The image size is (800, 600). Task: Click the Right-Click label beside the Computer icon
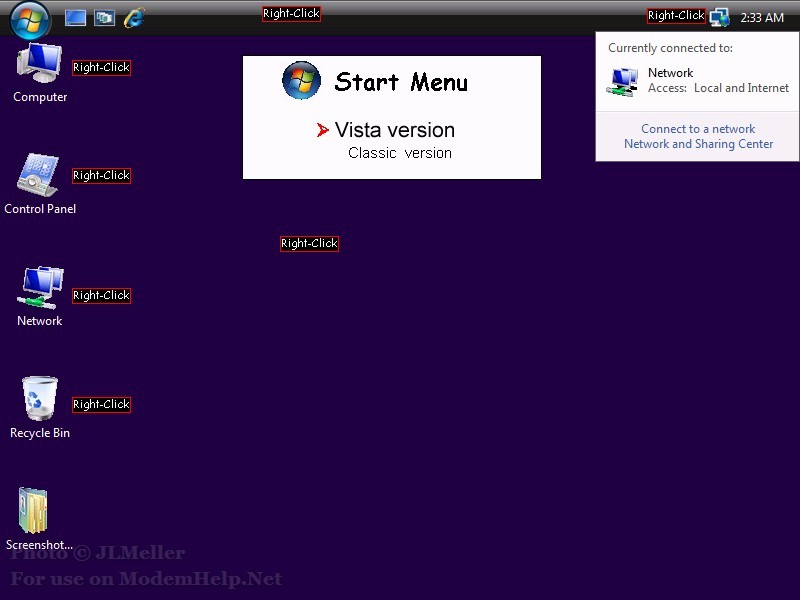tap(102, 67)
